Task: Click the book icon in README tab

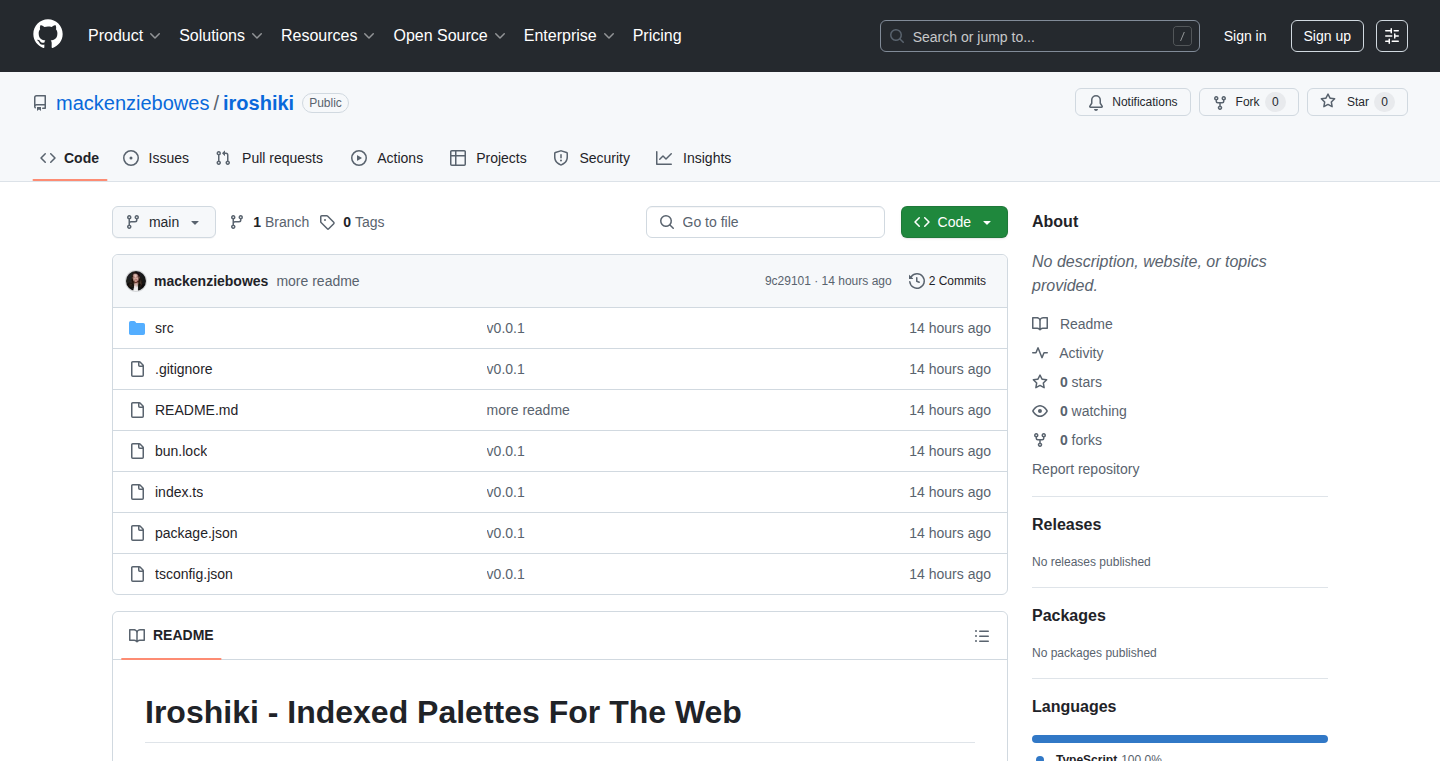Action: pos(137,636)
